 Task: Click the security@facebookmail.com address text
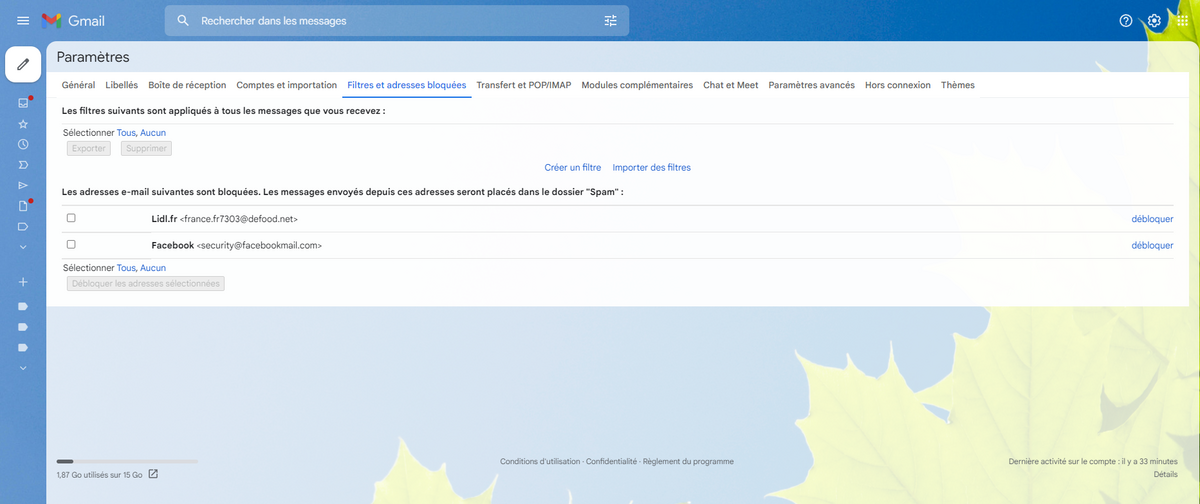tap(259, 245)
